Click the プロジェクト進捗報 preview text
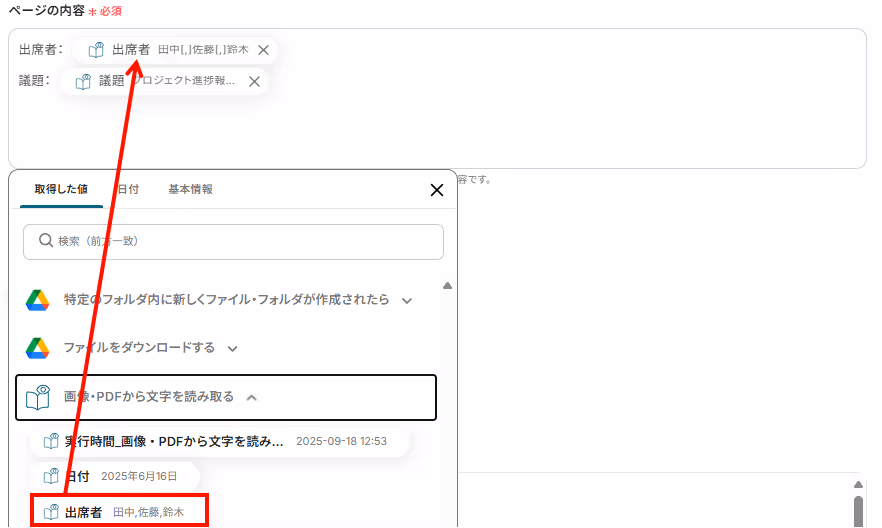 tap(183, 81)
